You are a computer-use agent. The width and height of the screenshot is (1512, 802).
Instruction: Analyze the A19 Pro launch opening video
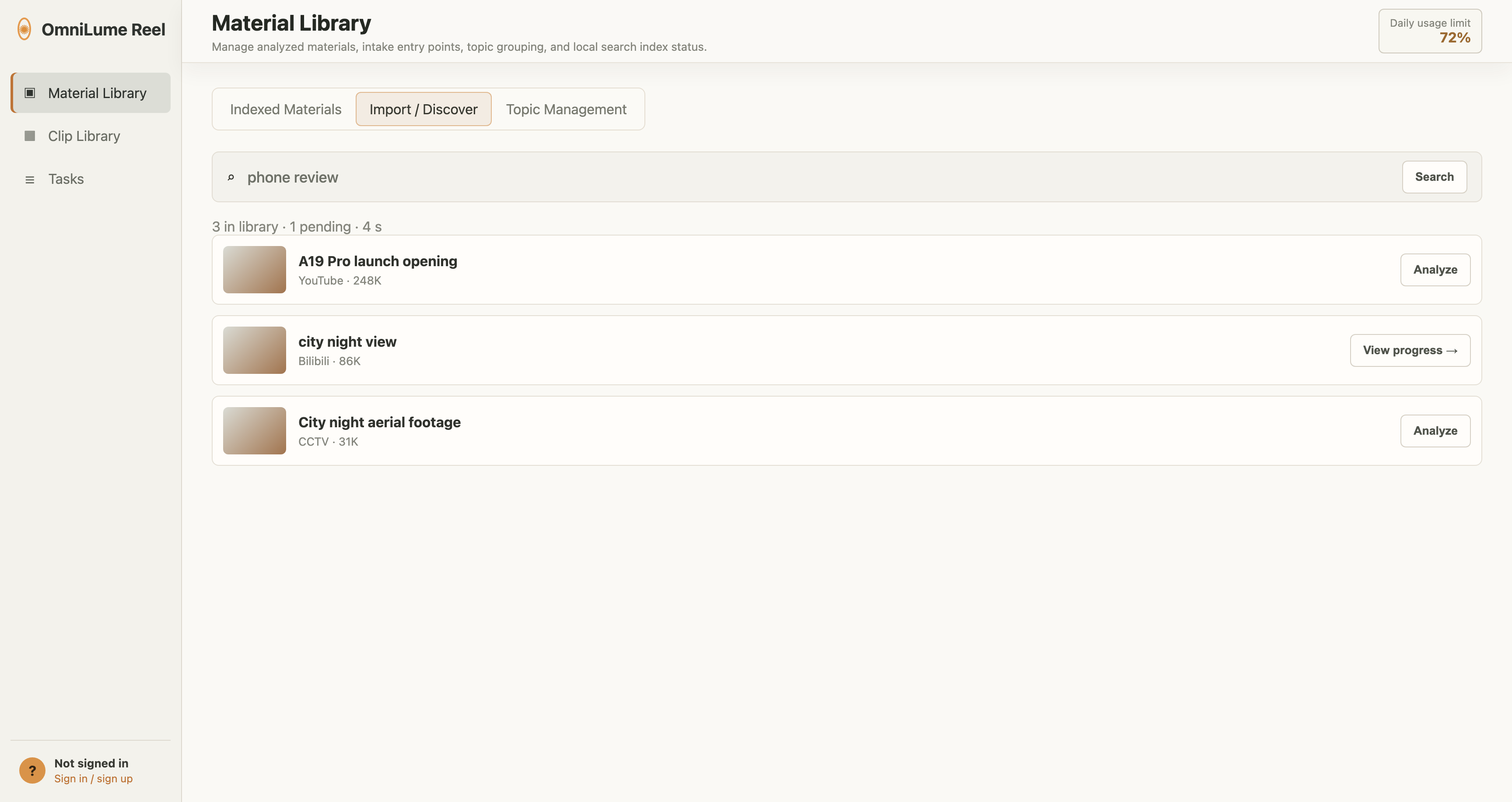1435,270
